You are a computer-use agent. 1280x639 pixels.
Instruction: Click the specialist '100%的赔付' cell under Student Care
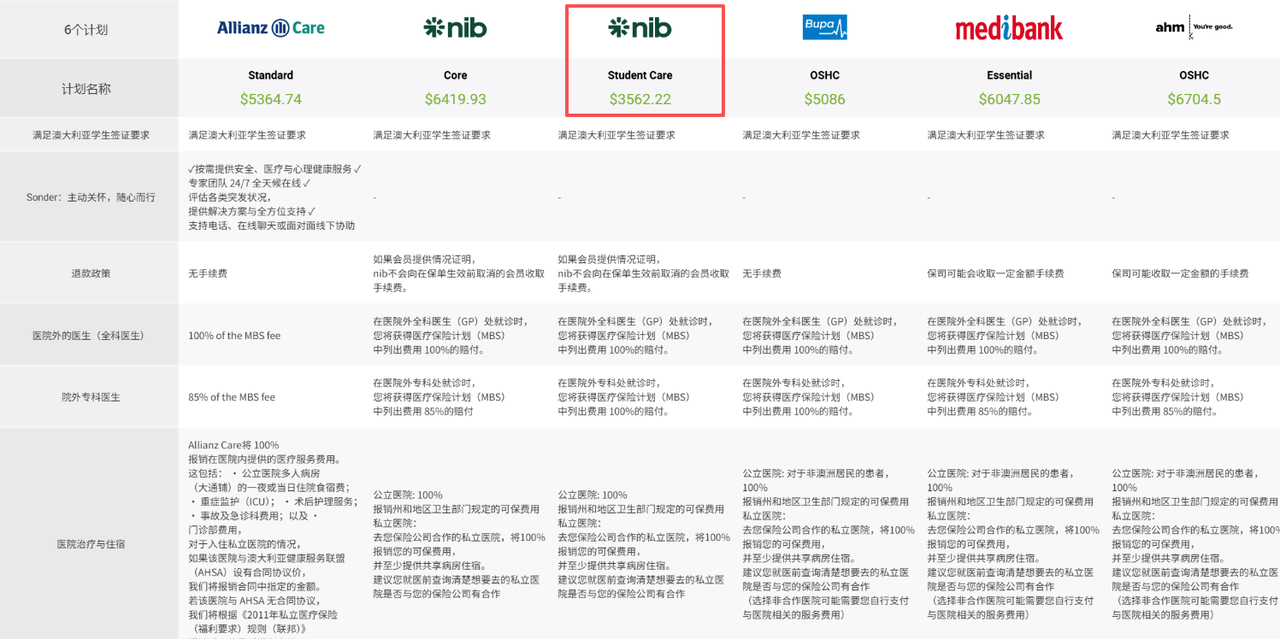pos(626,397)
